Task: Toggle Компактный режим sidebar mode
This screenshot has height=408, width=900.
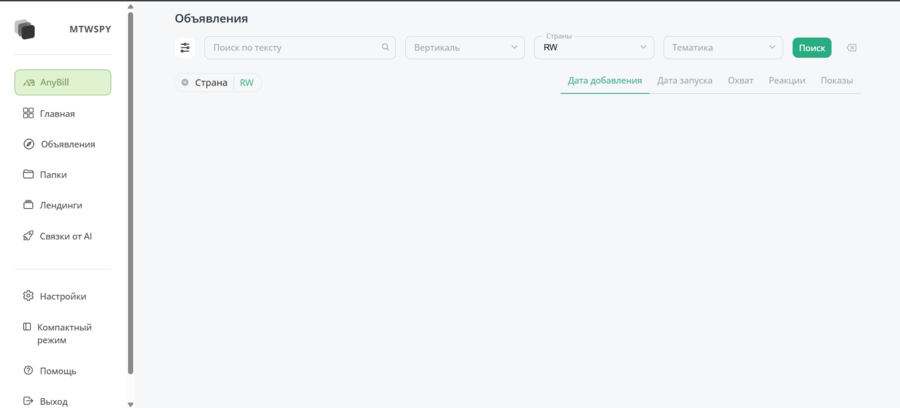Action: pos(64,333)
